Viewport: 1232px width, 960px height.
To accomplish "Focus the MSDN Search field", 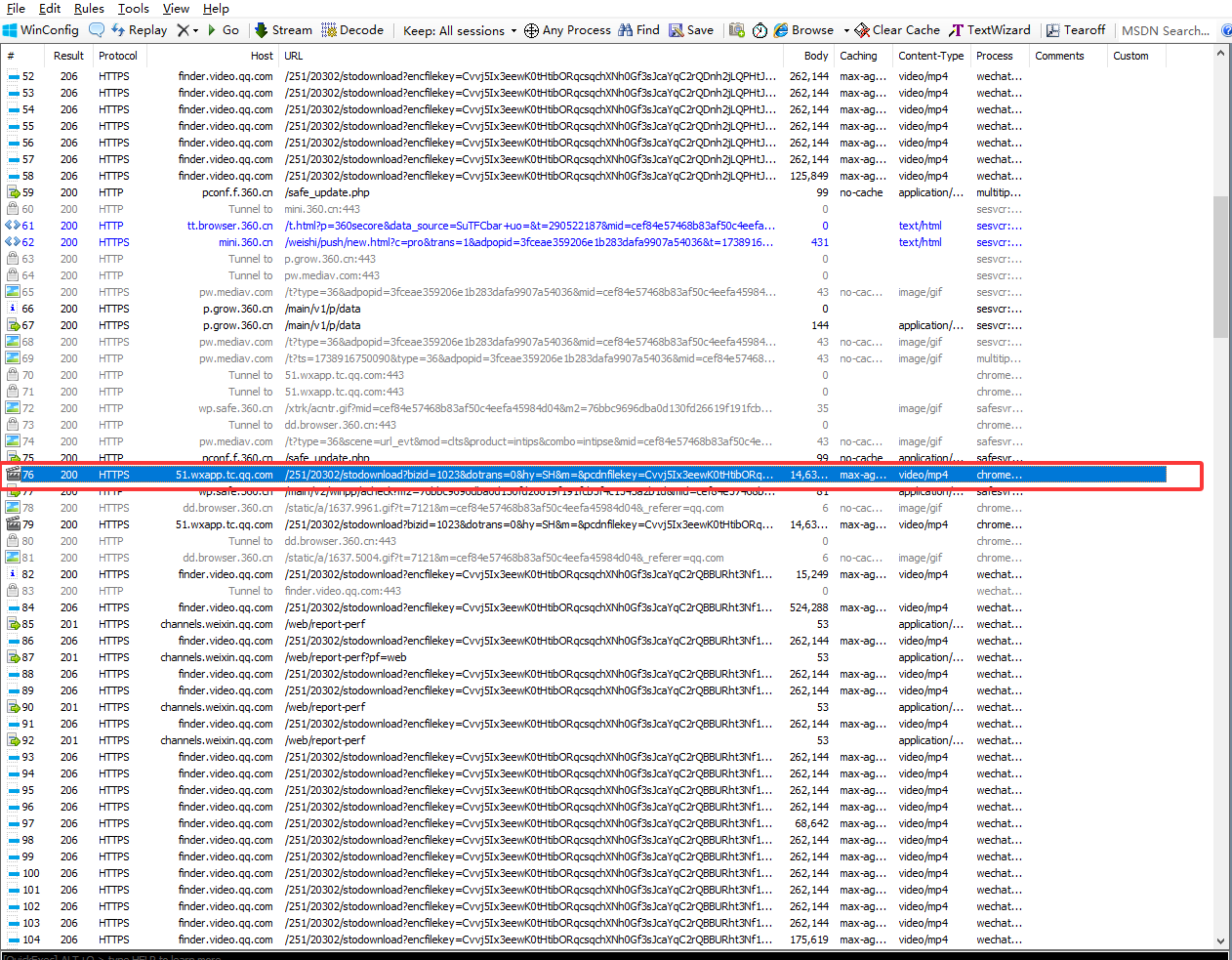I will (x=1167, y=30).
